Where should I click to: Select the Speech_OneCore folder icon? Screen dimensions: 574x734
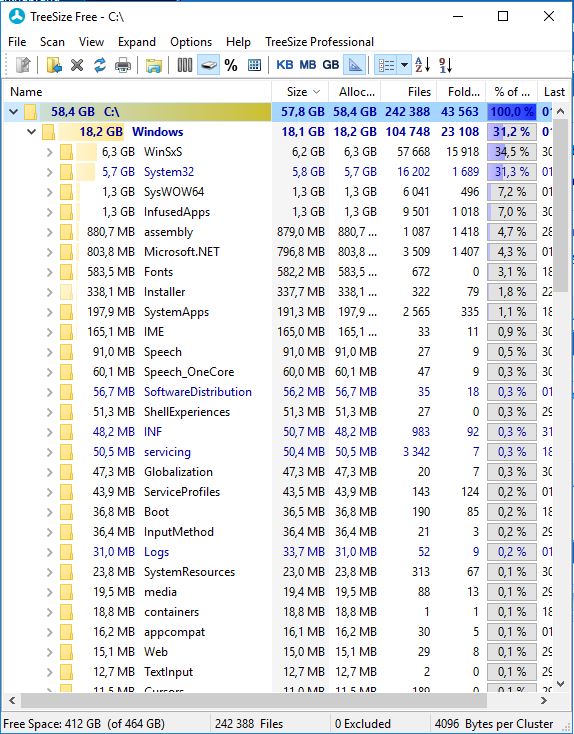[66, 372]
